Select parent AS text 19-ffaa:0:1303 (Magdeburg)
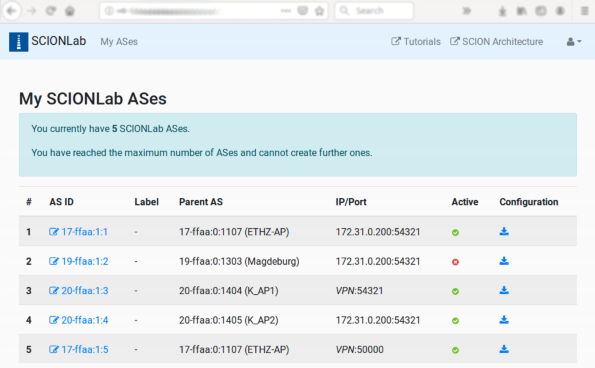The height and width of the screenshot is (368, 595). (x=239, y=261)
